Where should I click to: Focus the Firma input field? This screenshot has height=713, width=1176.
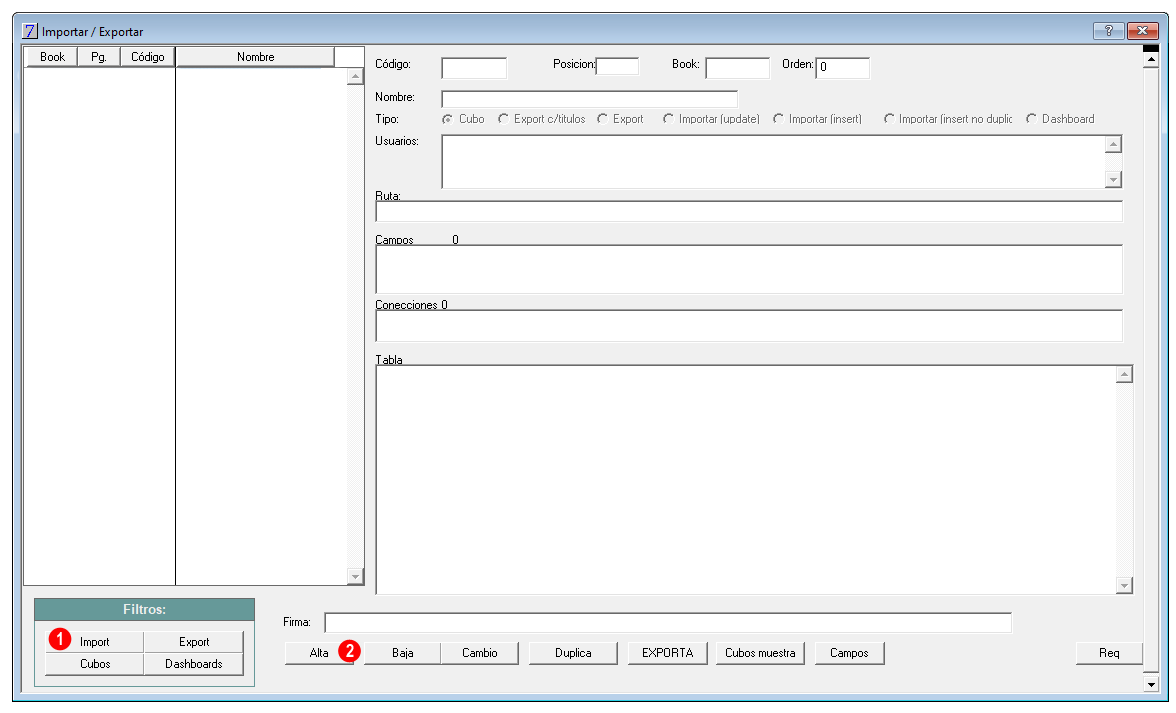(668, 623)
